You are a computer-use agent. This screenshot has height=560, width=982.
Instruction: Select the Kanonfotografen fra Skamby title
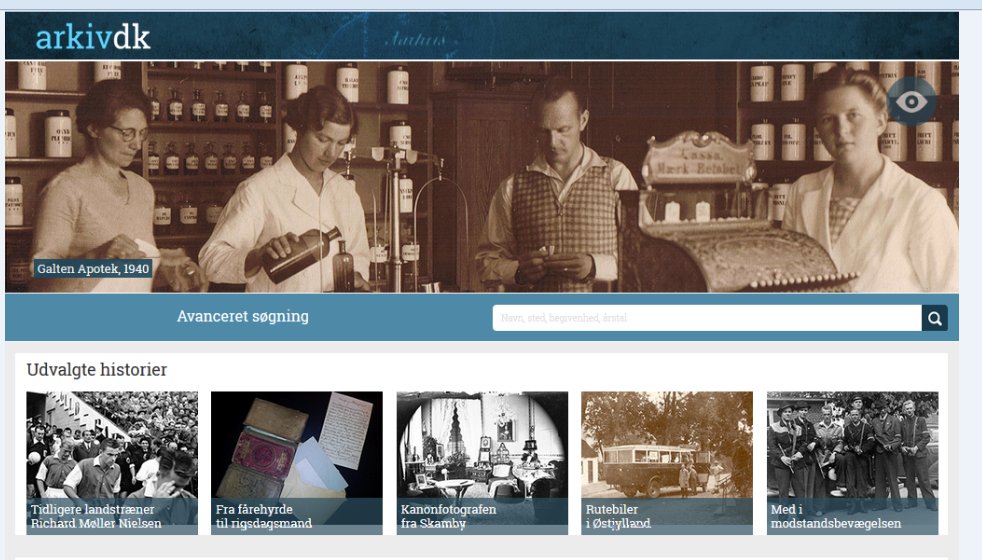[x=448, y=516]
